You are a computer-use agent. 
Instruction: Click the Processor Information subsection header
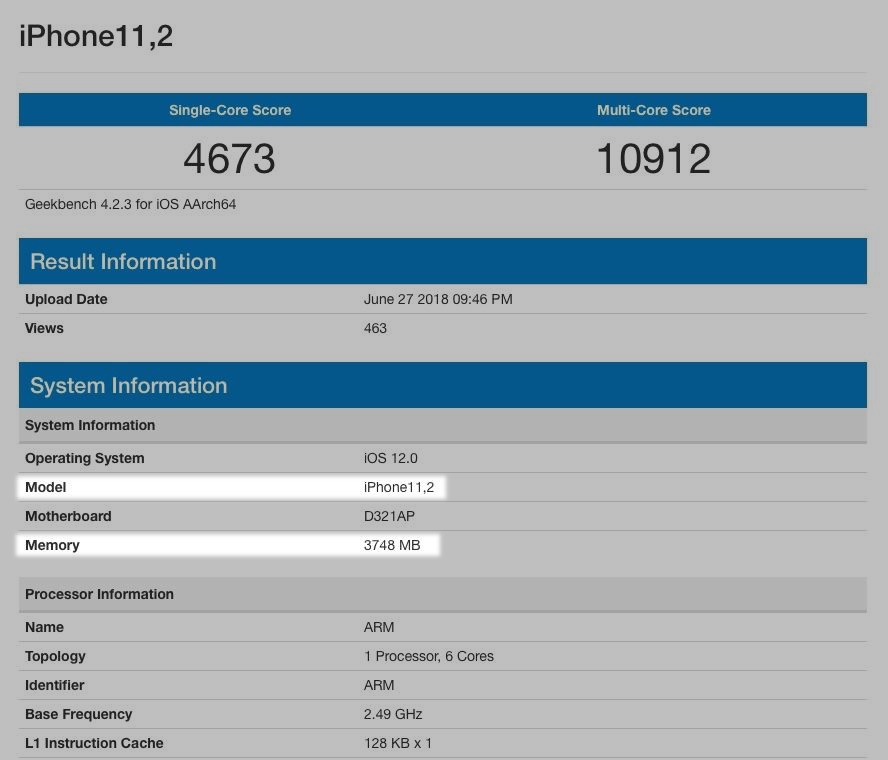99,594
